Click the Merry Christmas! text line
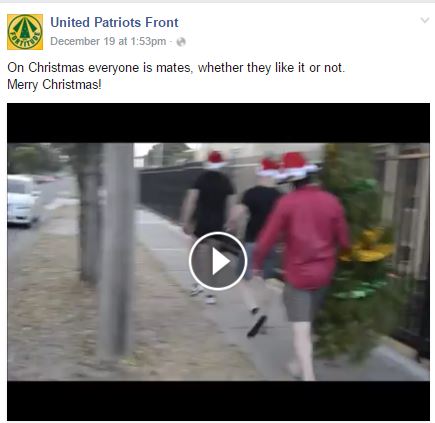Image resolution: width=435 pixels, height=423 pixels. (54, 84)
